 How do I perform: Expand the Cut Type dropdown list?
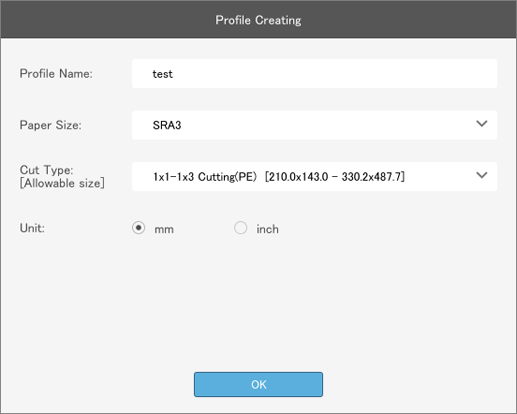314,176
